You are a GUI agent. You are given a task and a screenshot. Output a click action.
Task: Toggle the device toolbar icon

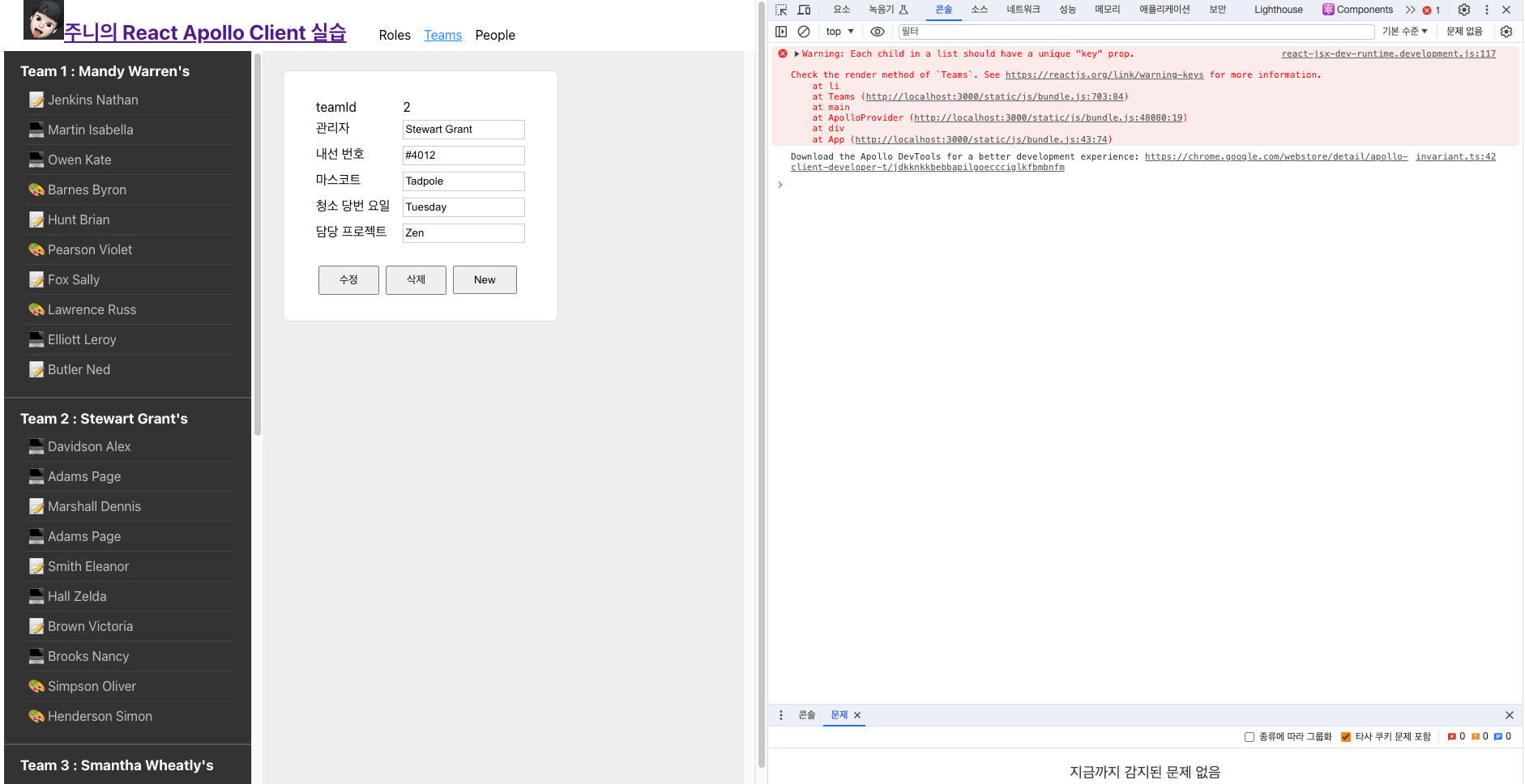tap(804, 10)
